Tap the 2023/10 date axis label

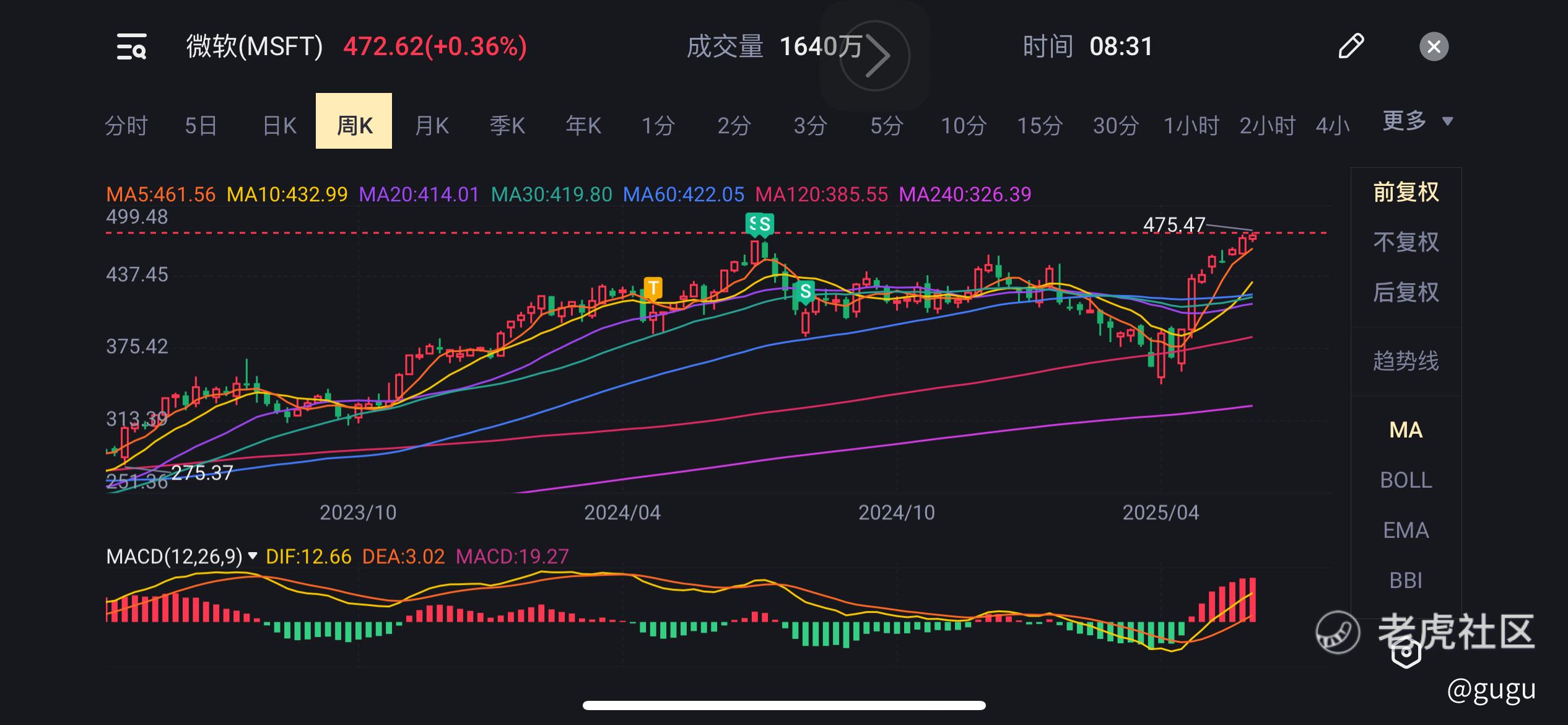(x=358, y=512)
